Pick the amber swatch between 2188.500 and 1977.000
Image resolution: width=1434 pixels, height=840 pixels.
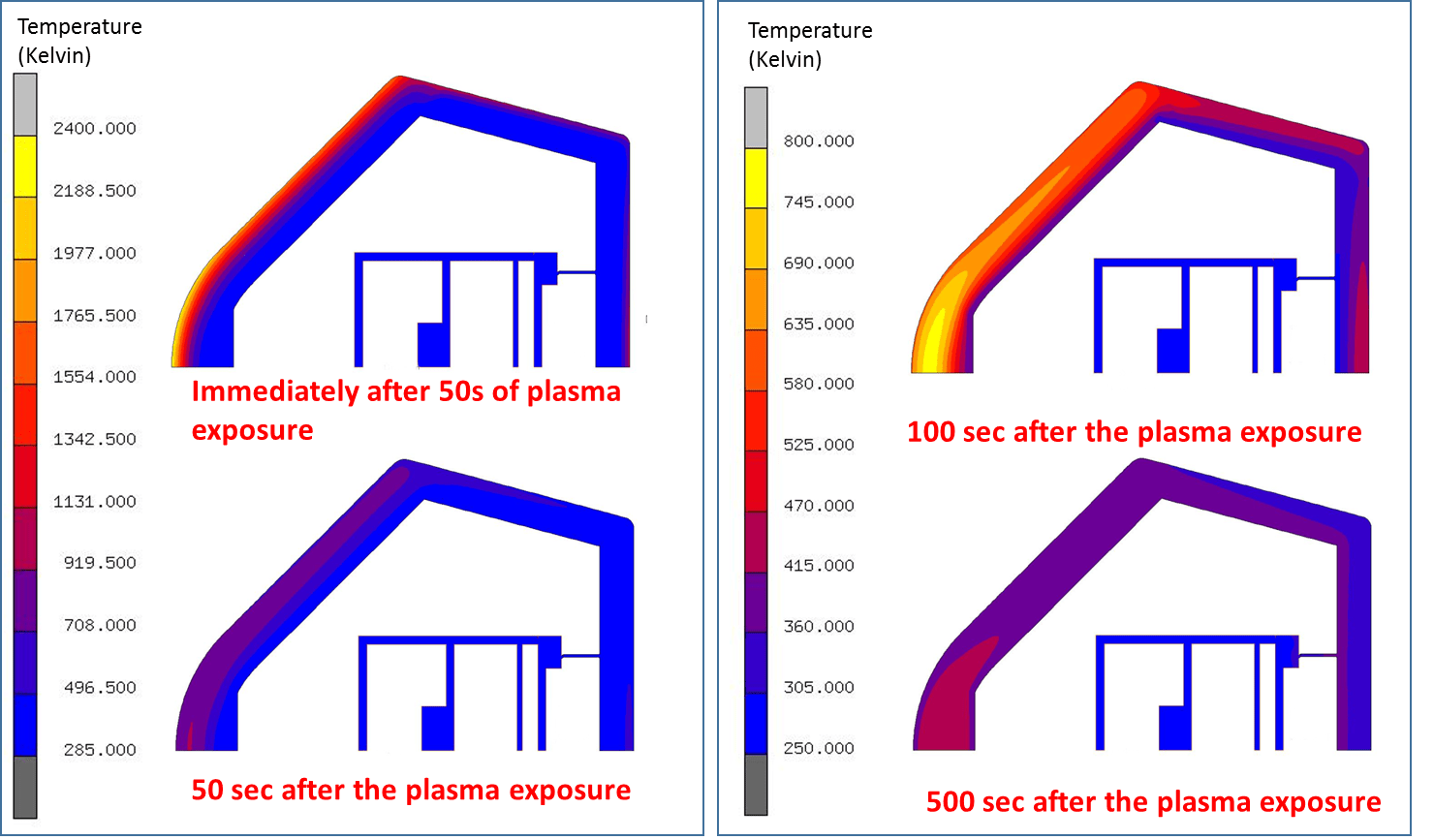[x=25, y=229]
